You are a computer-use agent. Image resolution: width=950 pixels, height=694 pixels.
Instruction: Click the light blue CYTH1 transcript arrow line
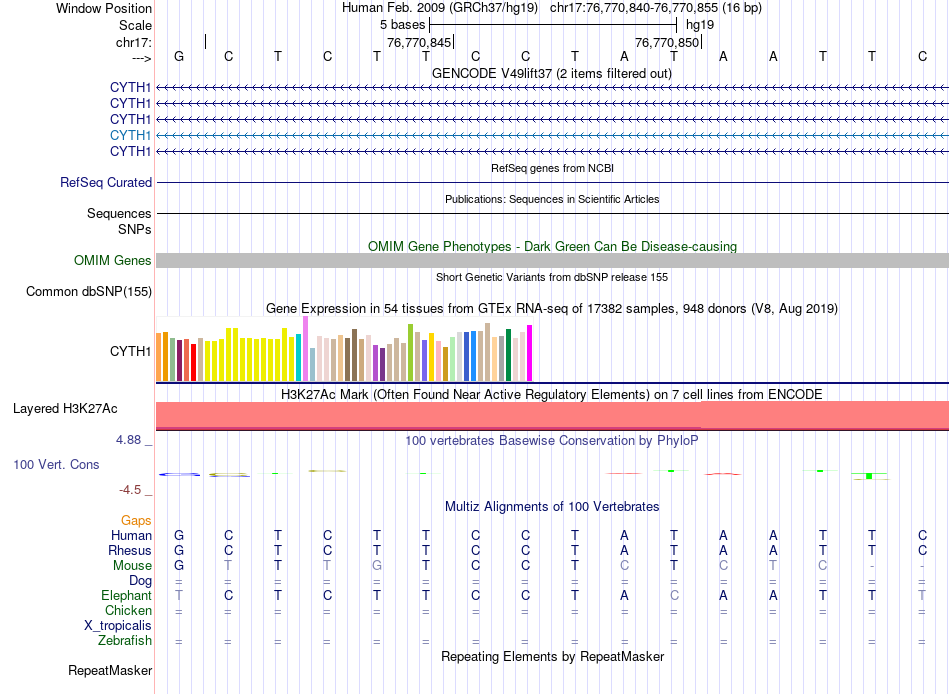click(553, 135)
